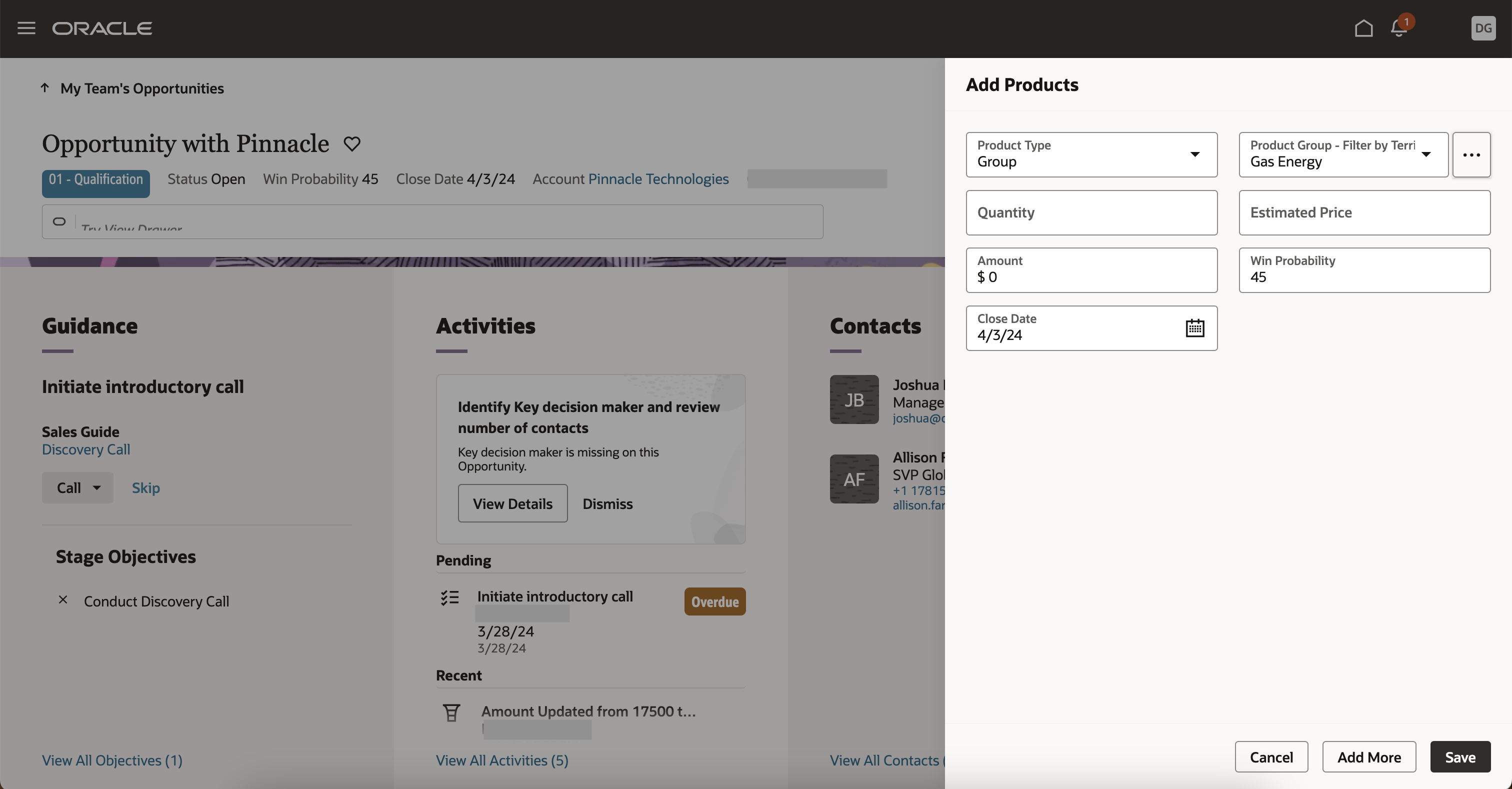Click checklist icon on Initiate introductory call
Screen dimensions: 1512x789
[449, 597]
